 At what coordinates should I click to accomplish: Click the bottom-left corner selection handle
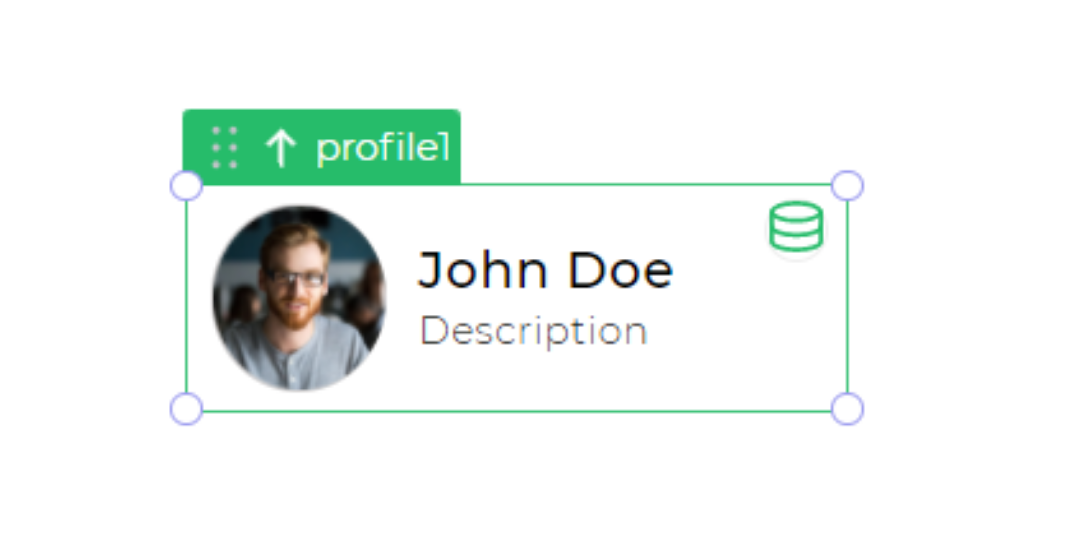point(186,409)
